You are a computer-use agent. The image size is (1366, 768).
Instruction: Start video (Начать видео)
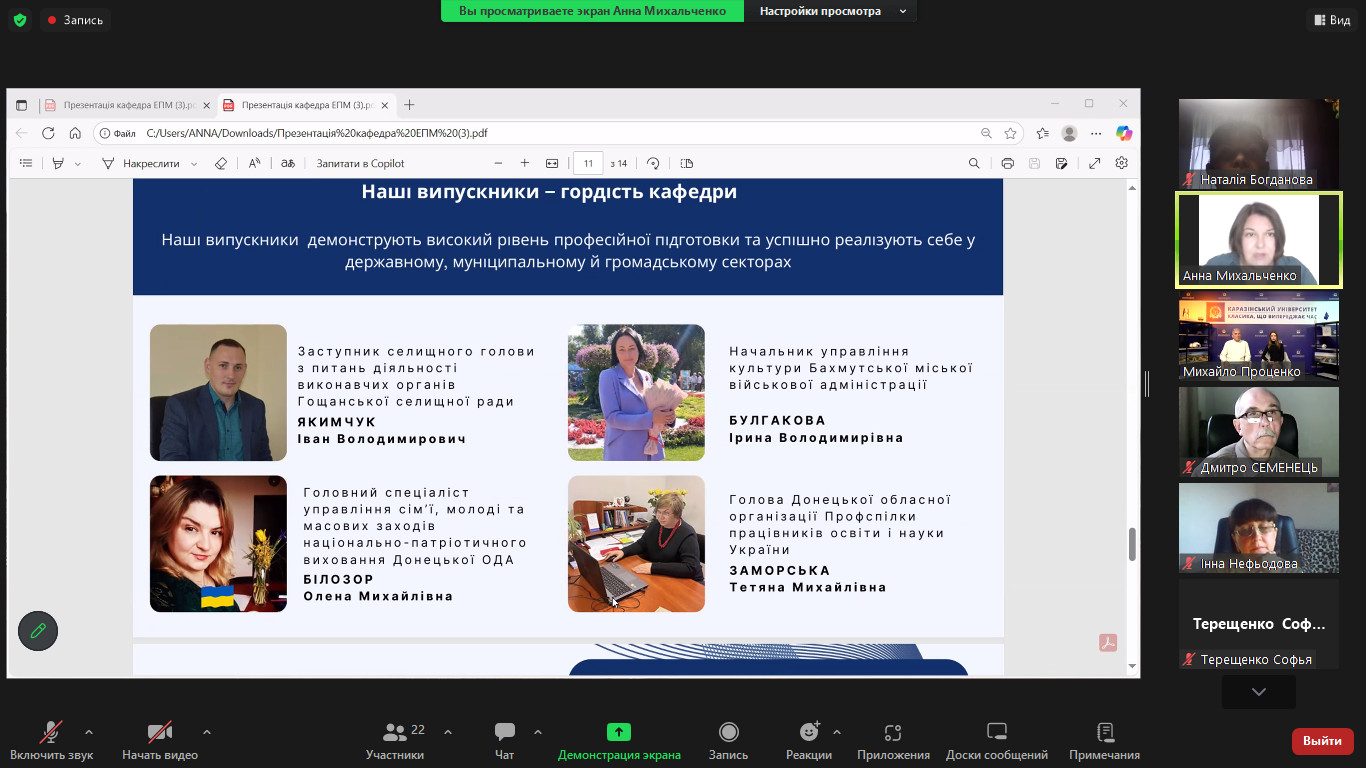coord(160,739)
